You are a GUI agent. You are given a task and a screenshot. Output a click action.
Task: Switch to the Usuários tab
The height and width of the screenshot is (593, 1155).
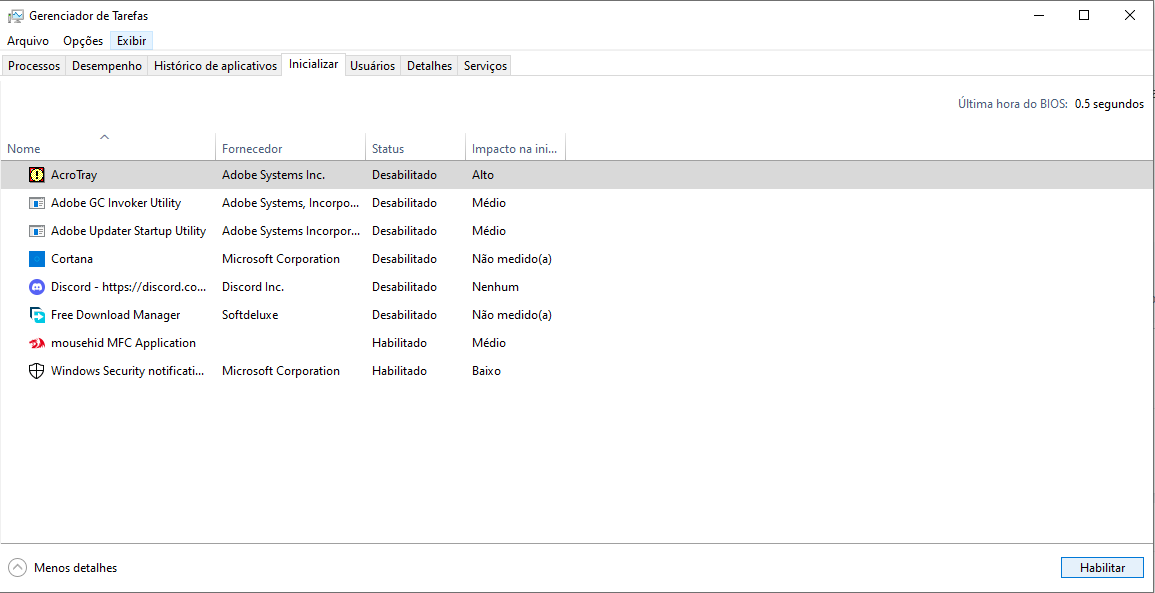coord(373,66)
